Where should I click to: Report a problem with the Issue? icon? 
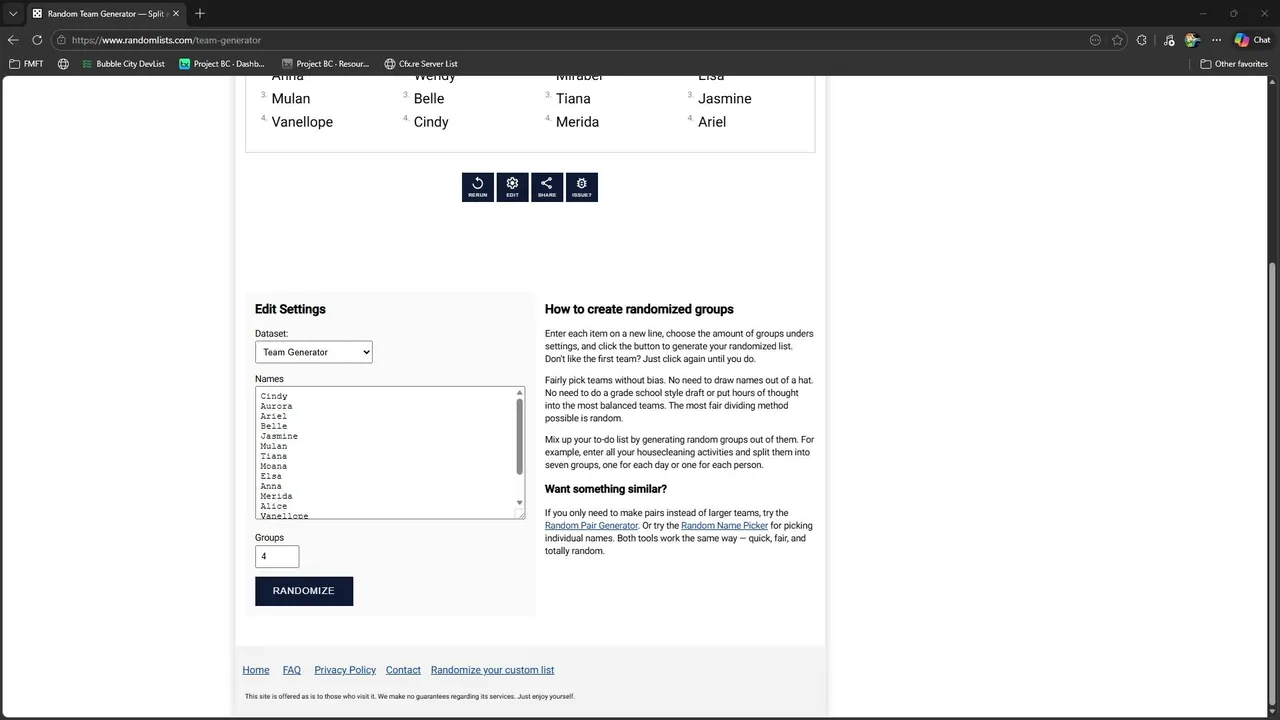coord(582,187)
